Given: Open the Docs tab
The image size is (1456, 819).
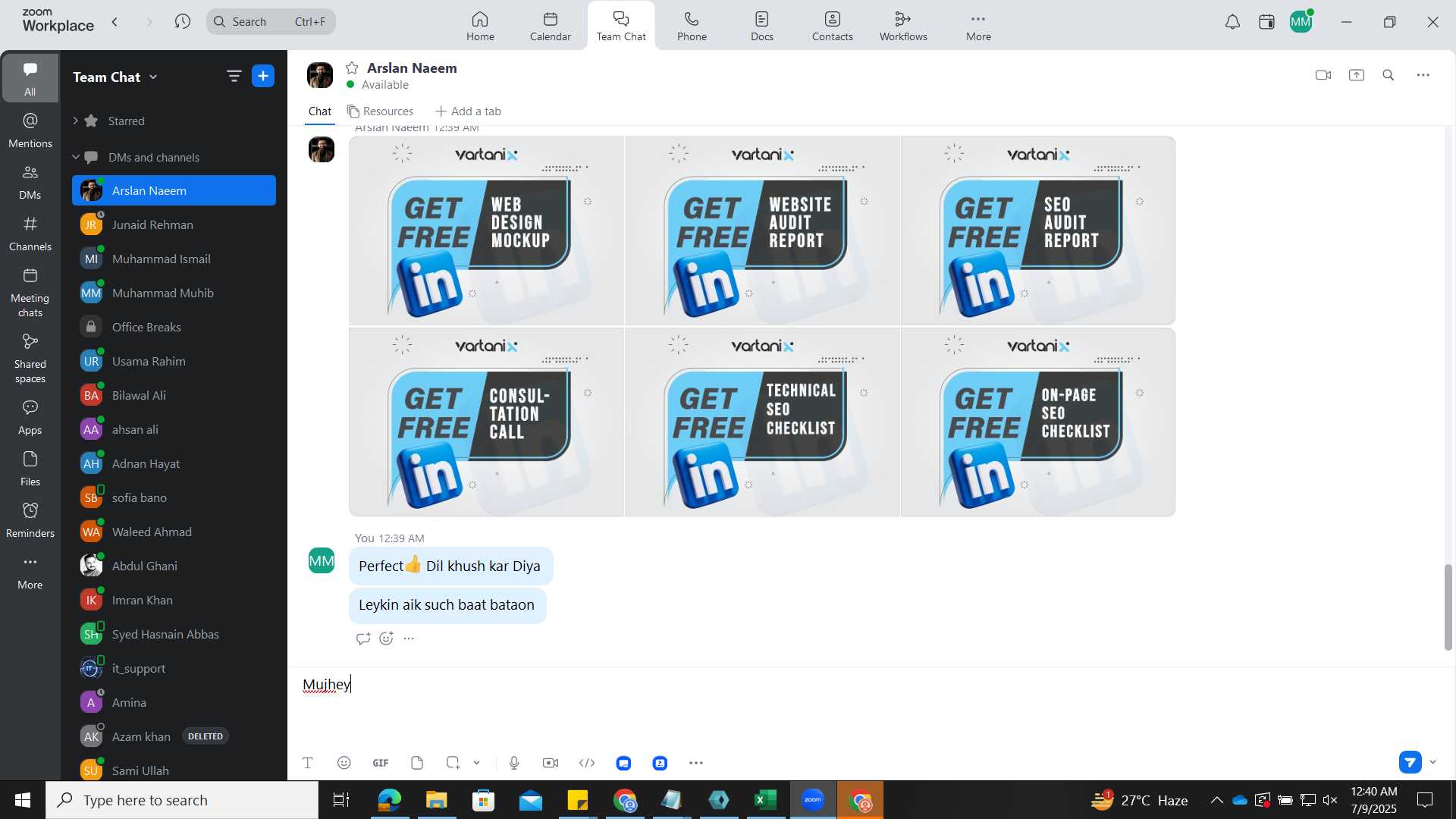Looking at the screenshot, I should pos(762,26).
